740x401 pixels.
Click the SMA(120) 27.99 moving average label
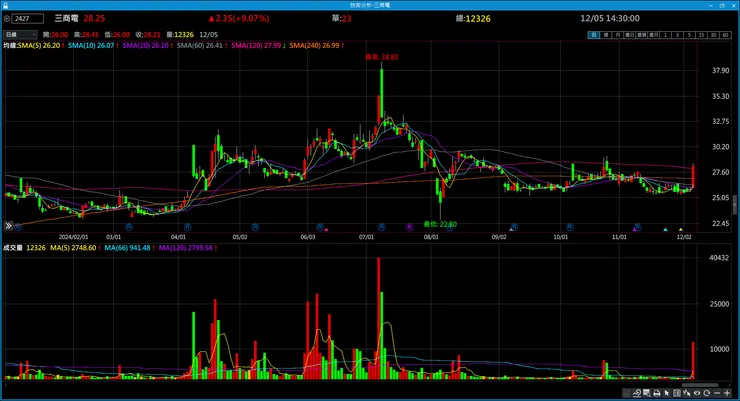tap(256, 45)
